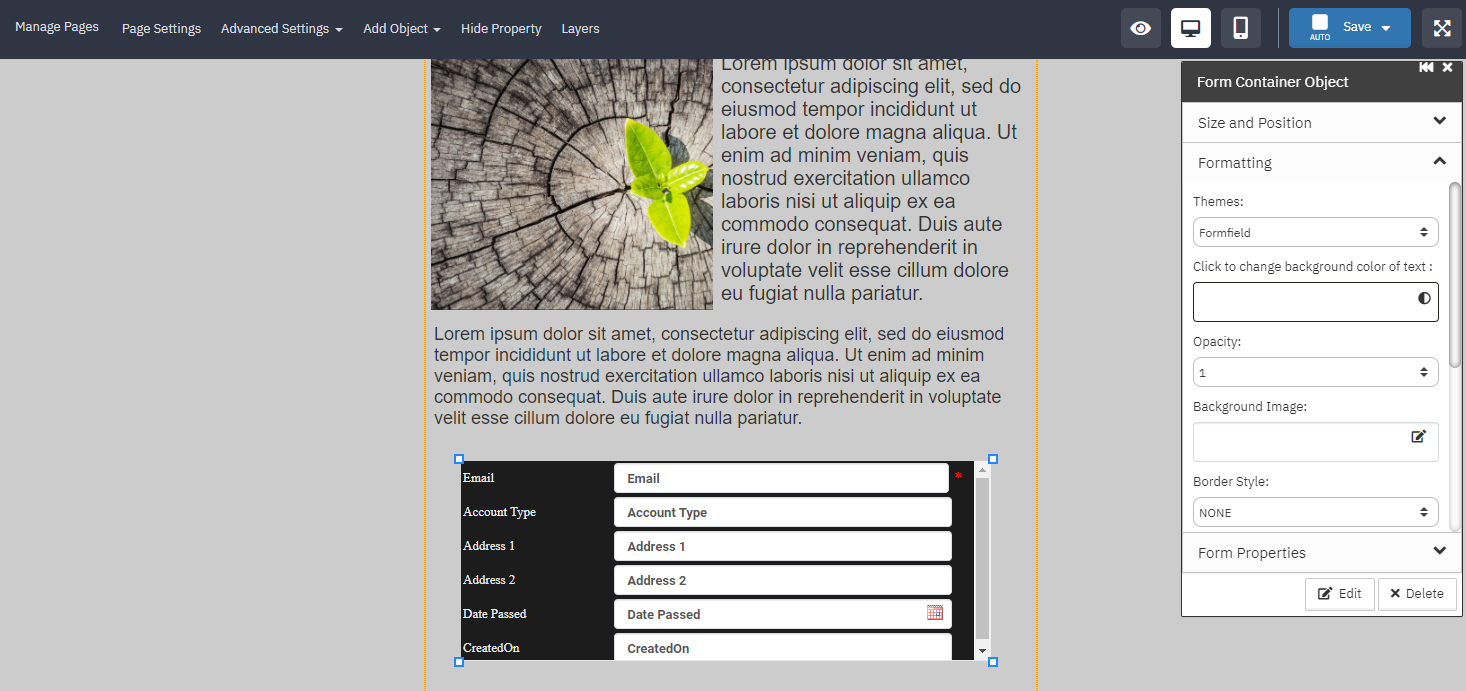Click the lorem ipsum paragraph below image
Image resolution: width=1466 pixels, height=691 pixels.
pos(719,376)
